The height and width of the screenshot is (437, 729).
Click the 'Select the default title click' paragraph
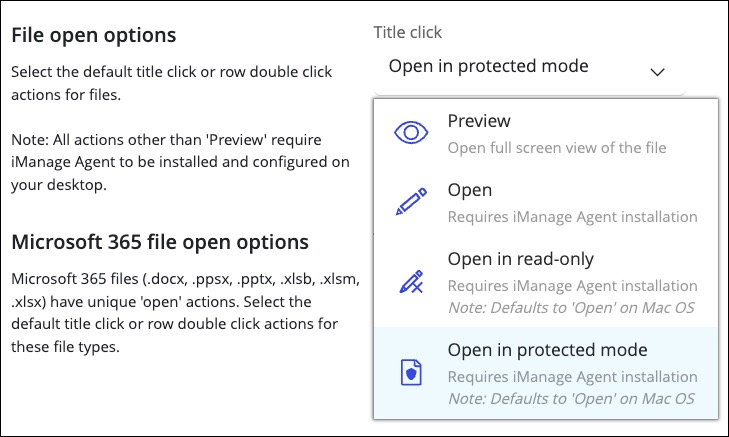click(x=172, y=82)
